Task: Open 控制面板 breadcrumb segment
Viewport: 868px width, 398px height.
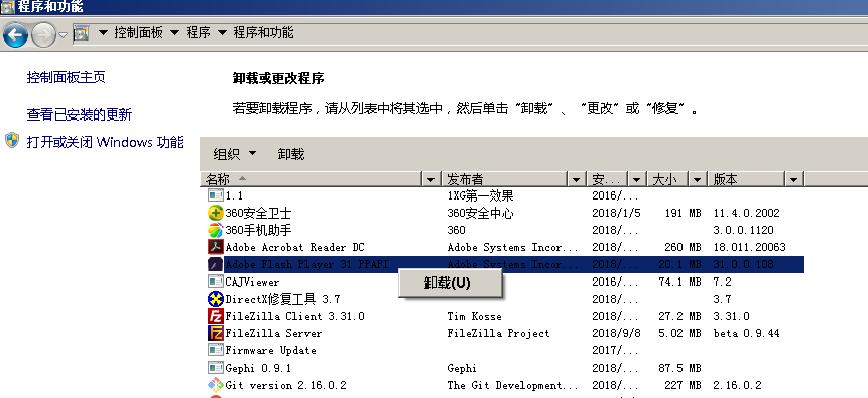Action: point(138,33)
